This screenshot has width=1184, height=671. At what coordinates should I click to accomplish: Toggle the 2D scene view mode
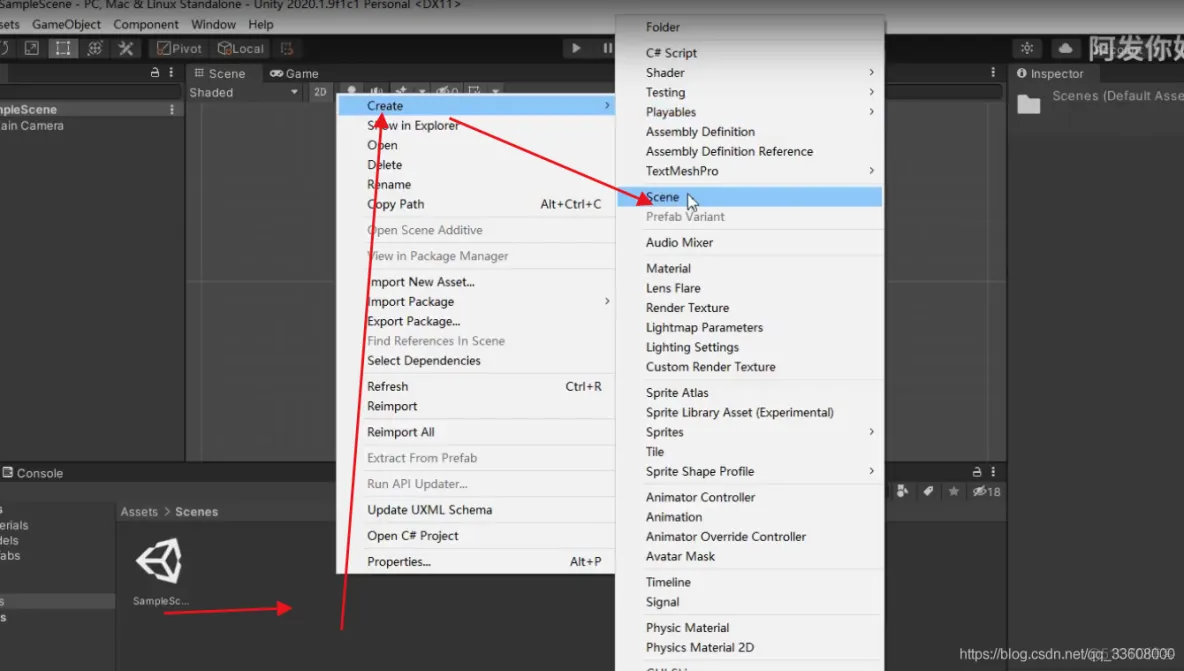320,92
